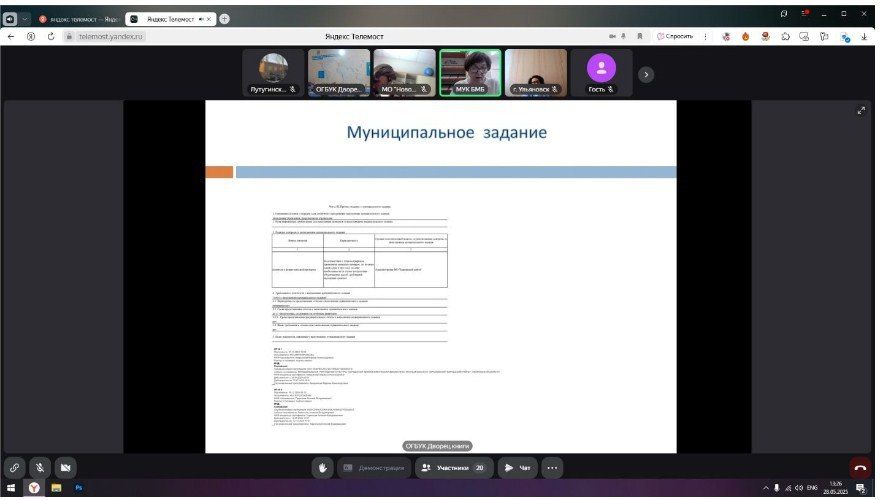The image size is (881, 500).
Task: Open the Yandex home button
Action: (x=31, y=37)
